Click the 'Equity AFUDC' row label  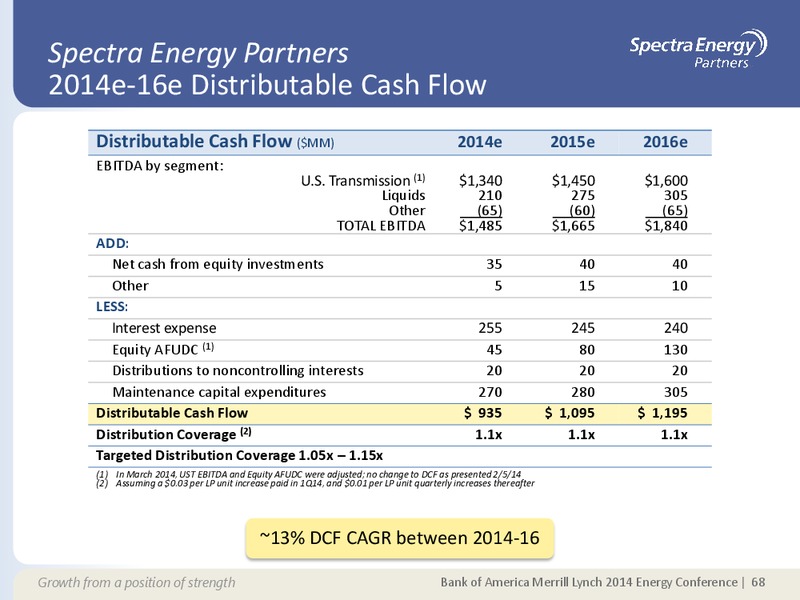[x=163, y=349]
